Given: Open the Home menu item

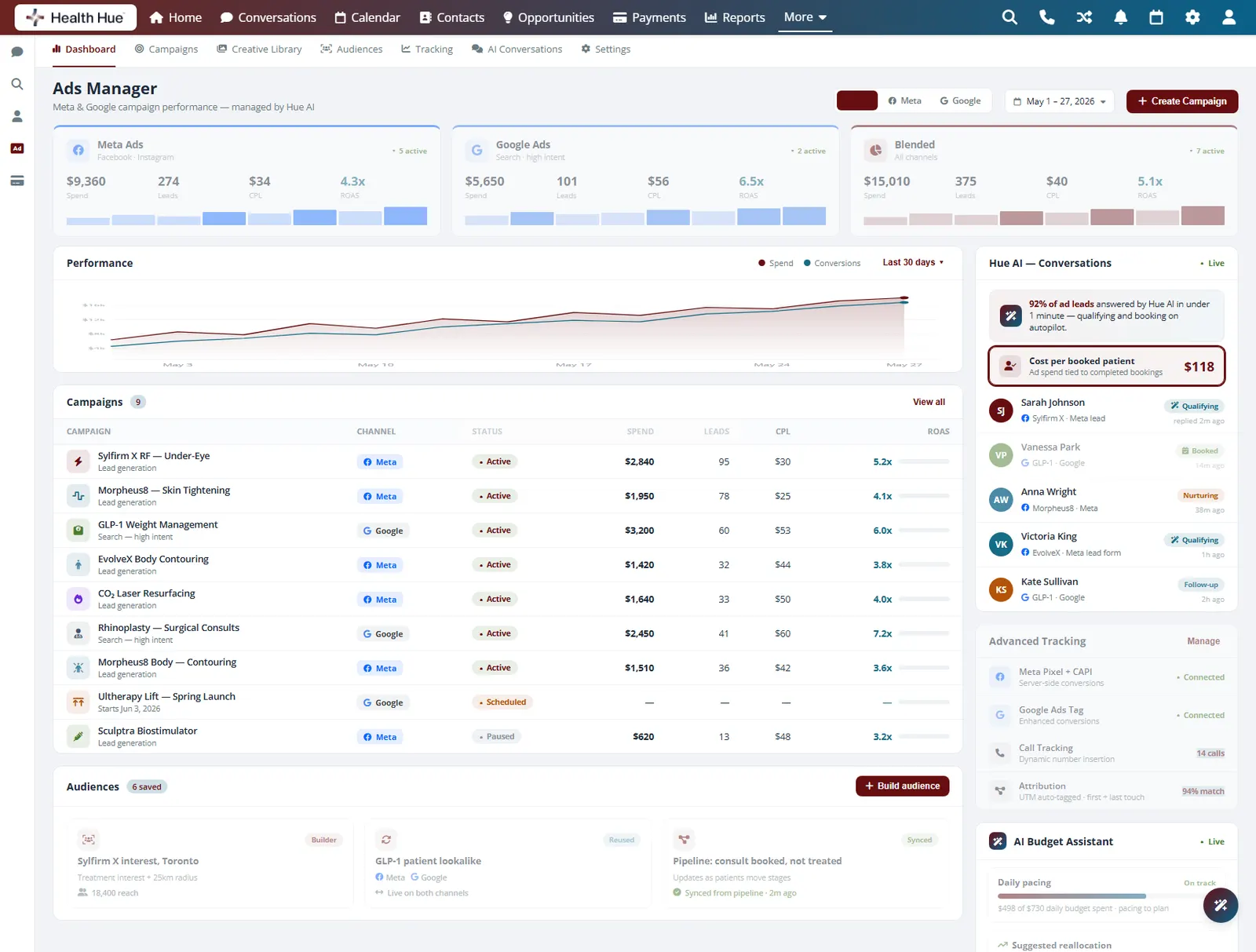Looking at the screenshot, I should point(176,17).
